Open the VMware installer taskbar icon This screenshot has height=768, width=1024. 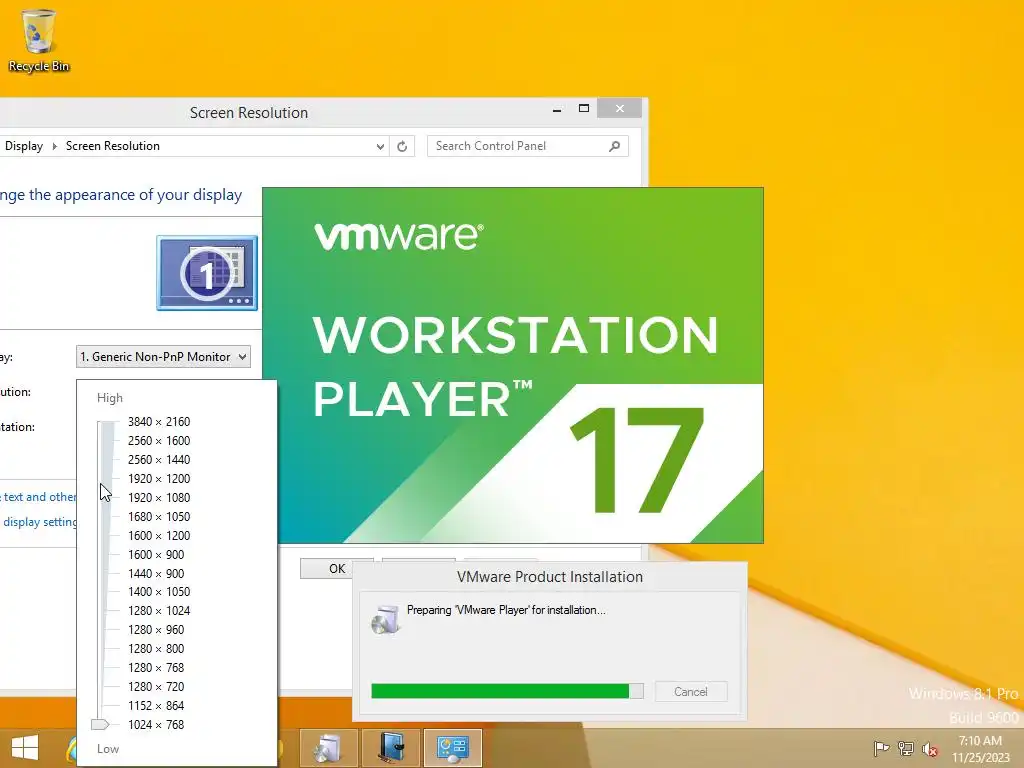328,748
